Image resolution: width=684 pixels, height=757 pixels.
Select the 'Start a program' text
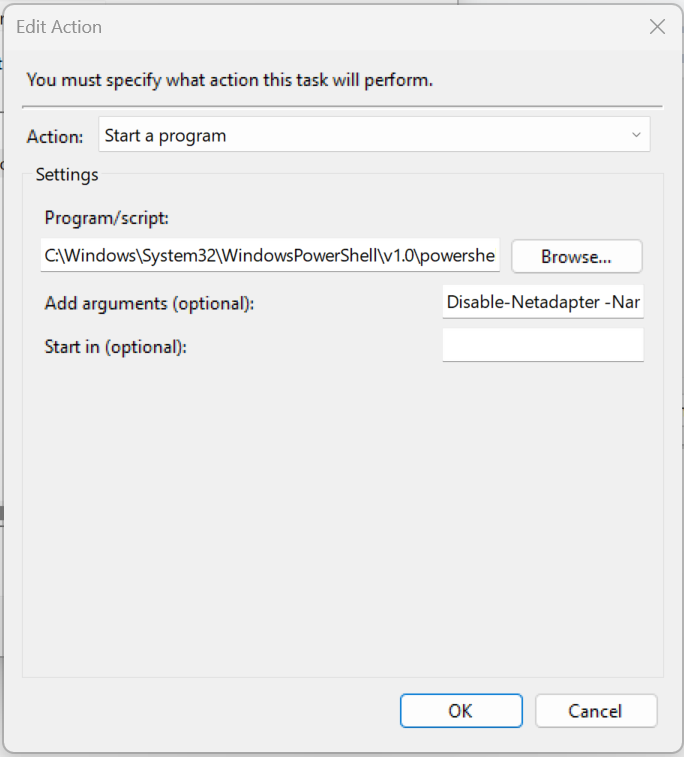point(165,136)
